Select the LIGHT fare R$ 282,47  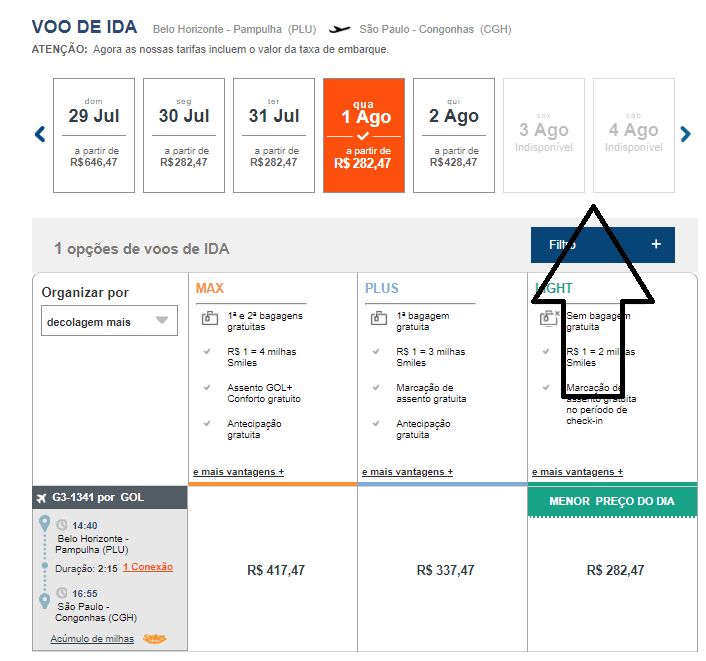coord(615,570)
